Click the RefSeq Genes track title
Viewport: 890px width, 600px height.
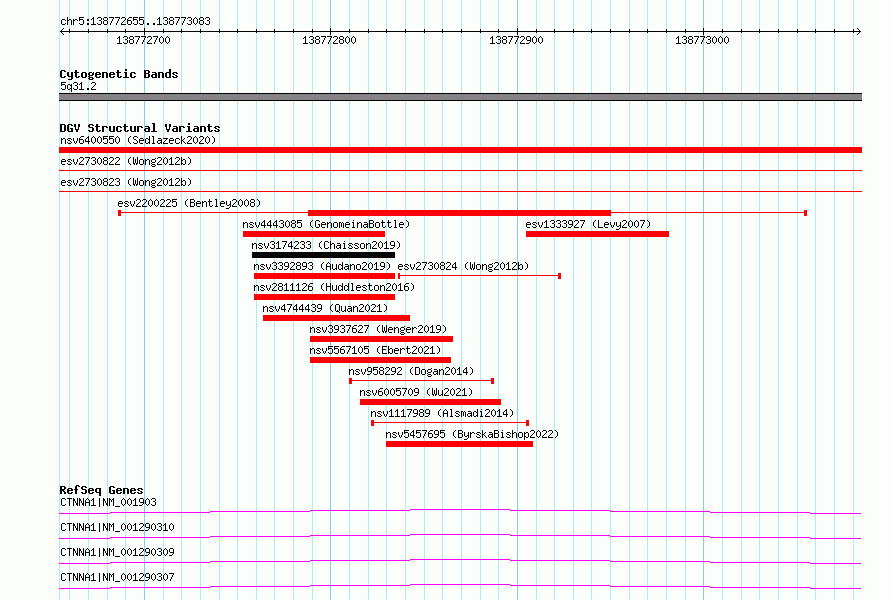101,490
